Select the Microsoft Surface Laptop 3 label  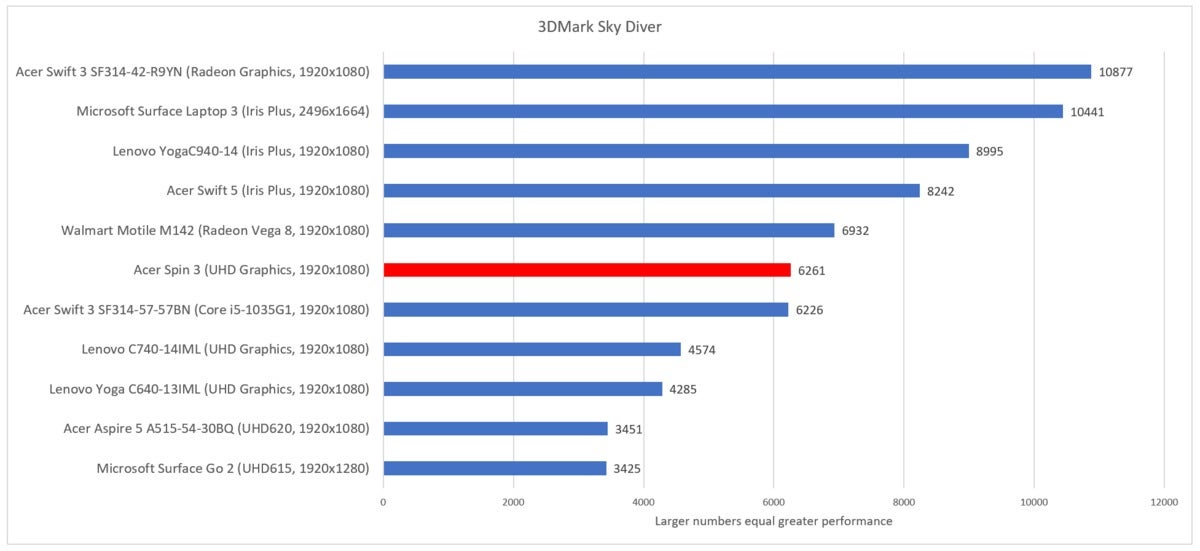coord(223,111)
